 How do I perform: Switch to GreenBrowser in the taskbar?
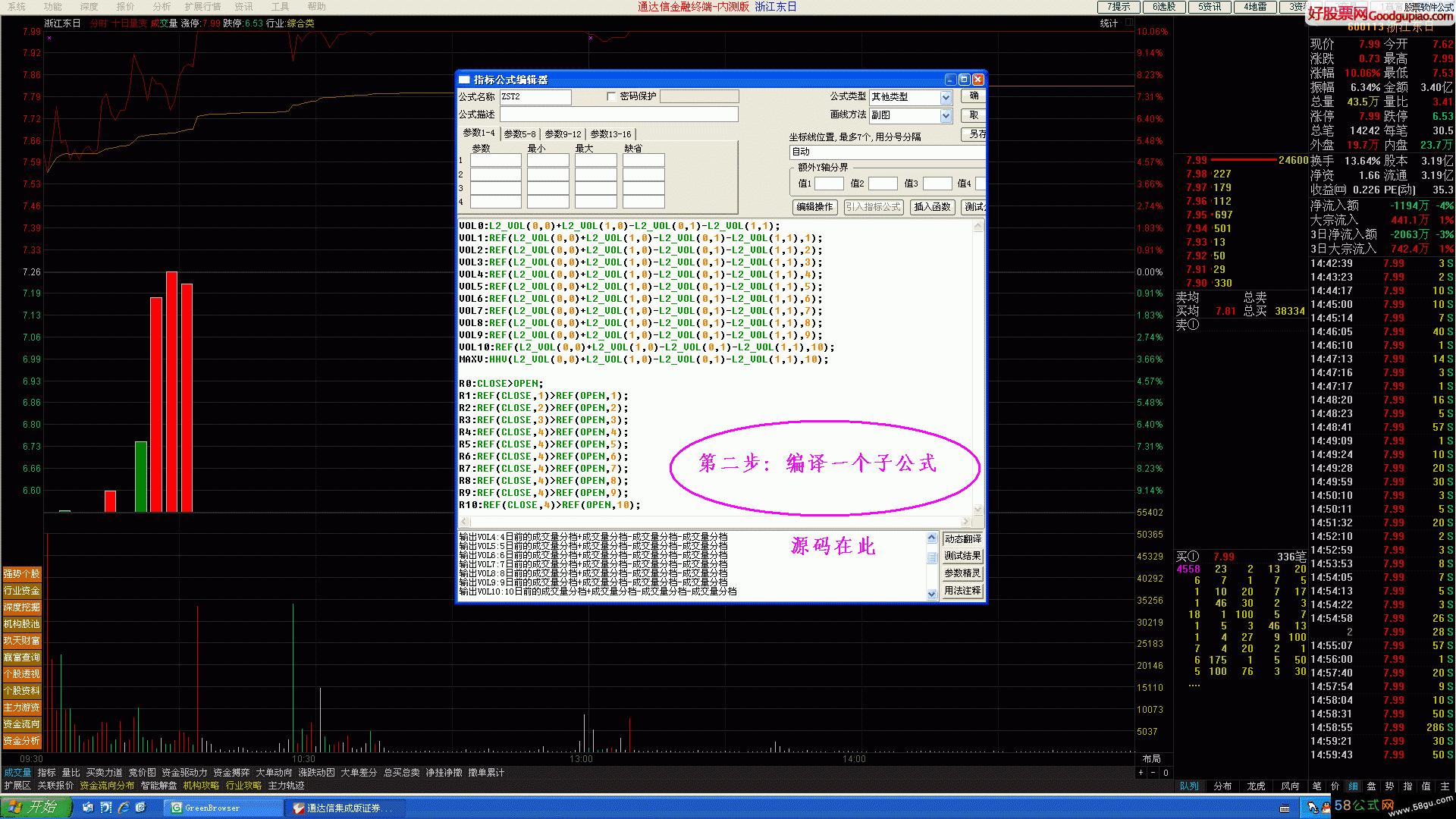tap(224, 808)
